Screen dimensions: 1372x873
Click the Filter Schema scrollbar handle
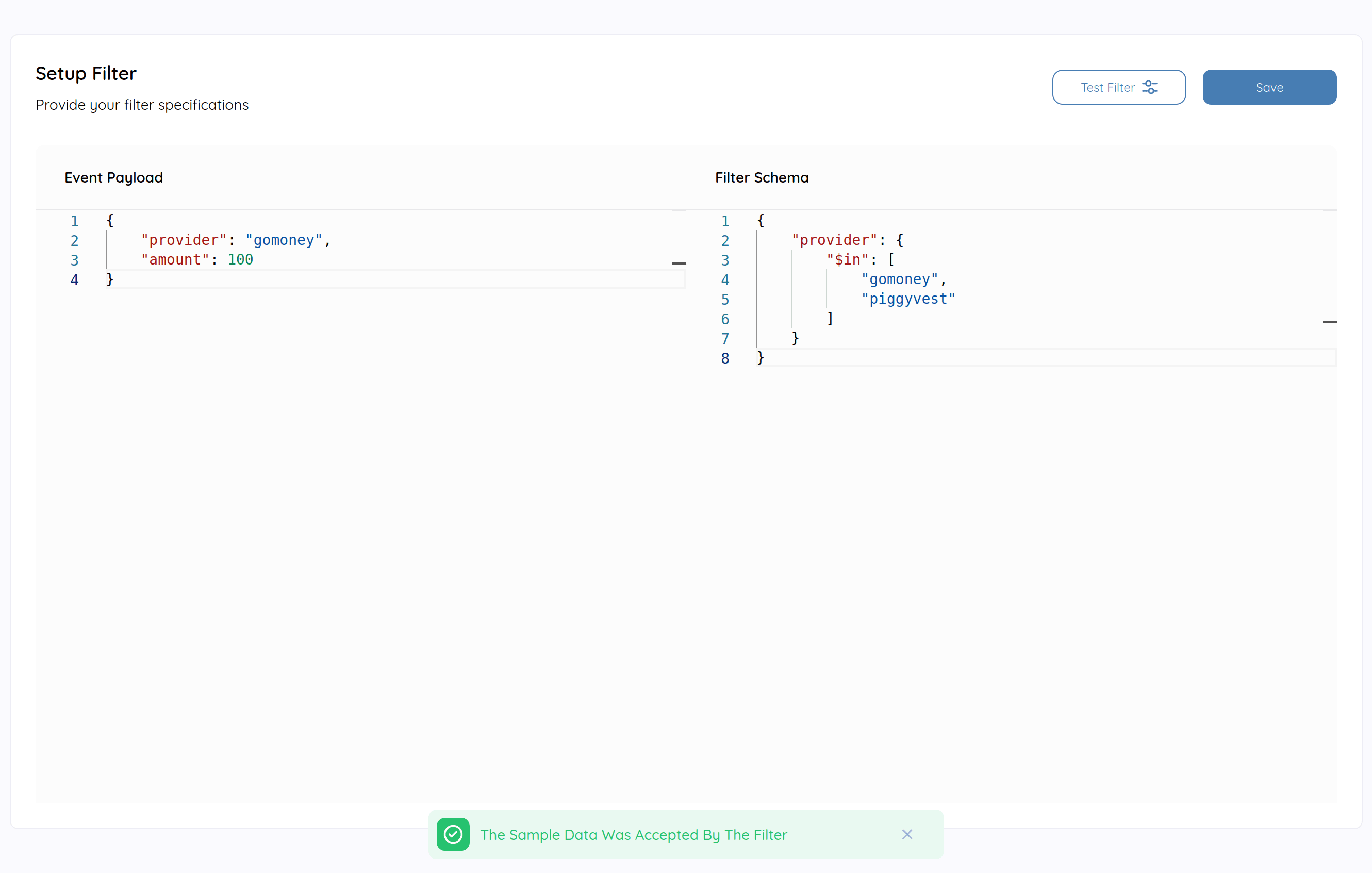[x=1330, y=321]
